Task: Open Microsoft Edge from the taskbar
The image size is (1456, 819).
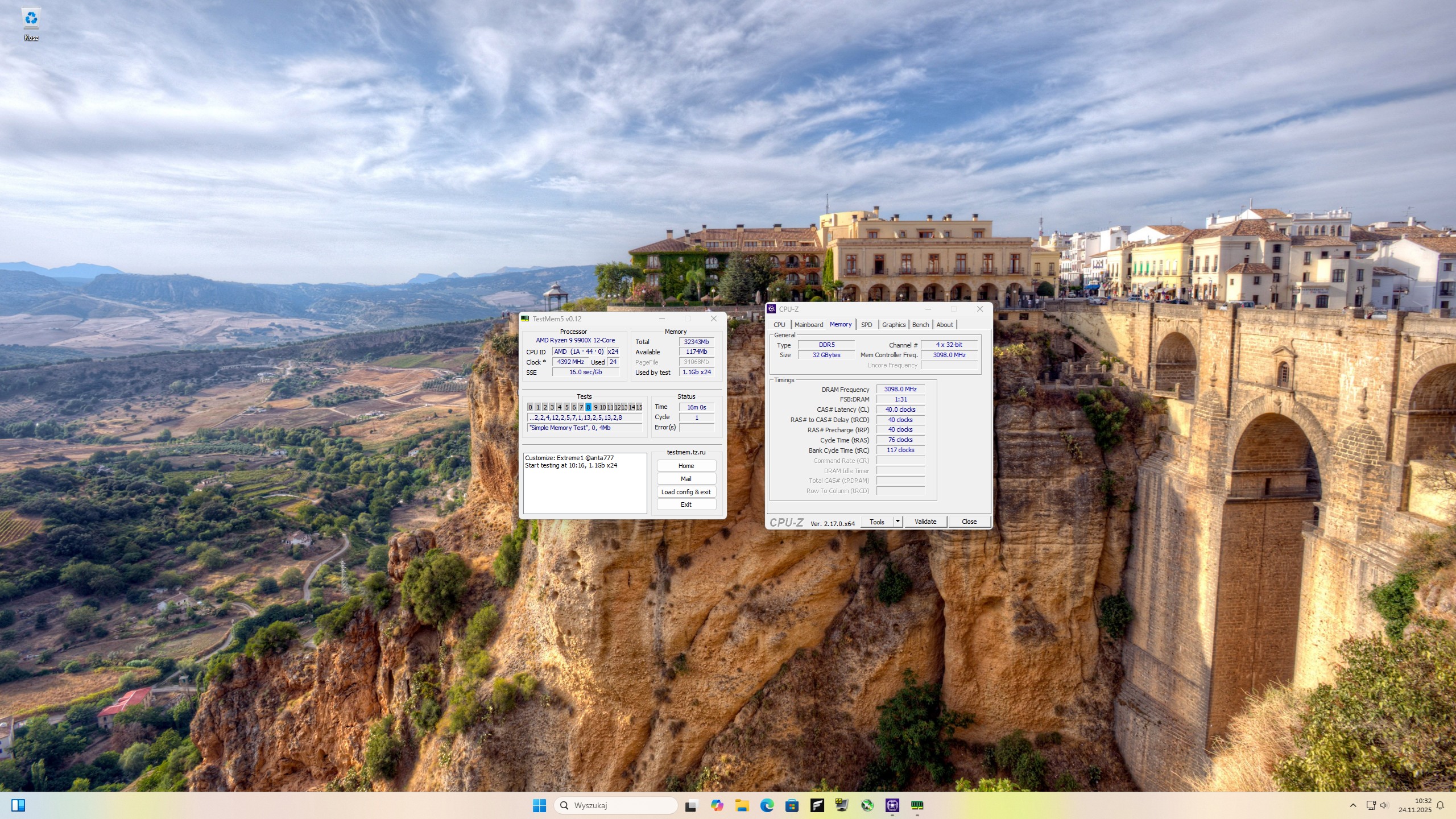Action: tap(767, 805)
